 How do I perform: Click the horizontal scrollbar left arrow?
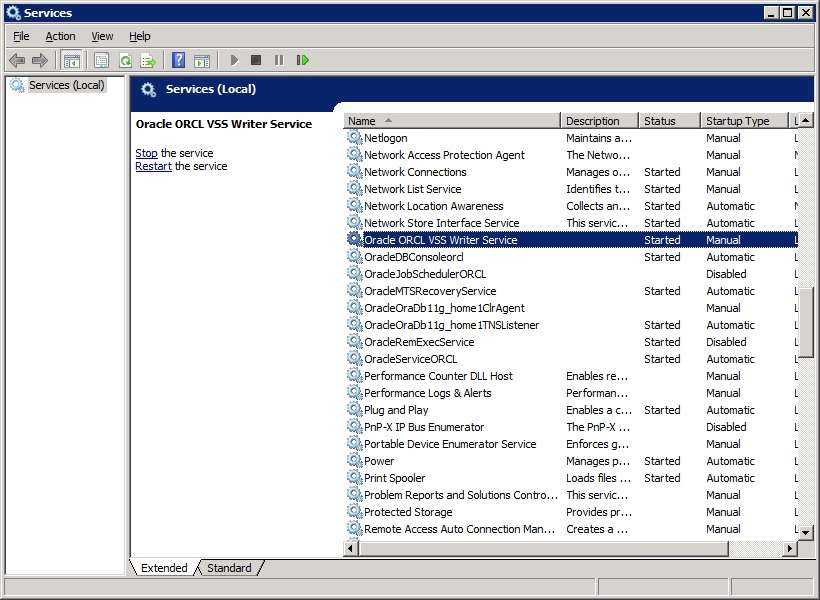coord(350,549)
